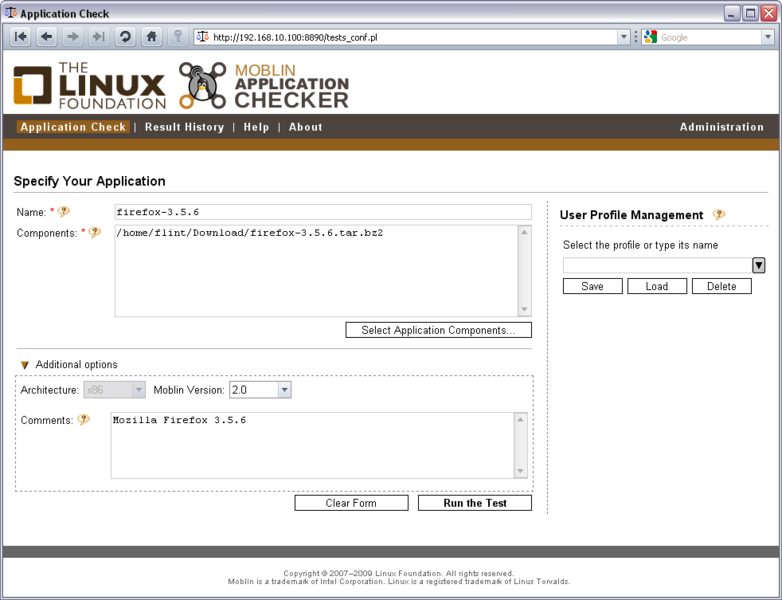Open the Result History tab

[185, 127]
